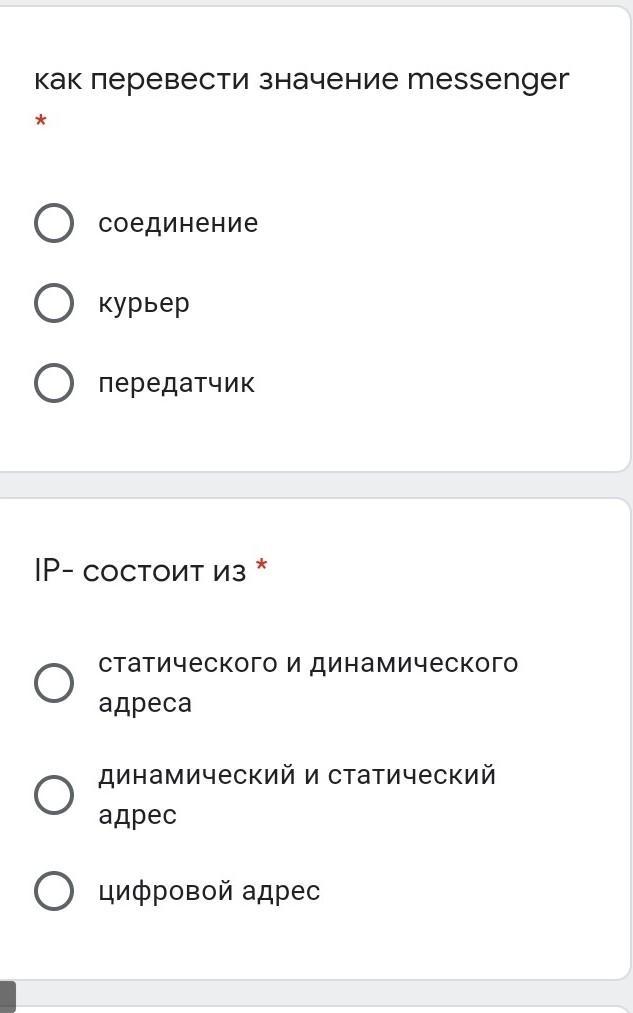Screen dimensions: 633x1013
Task: Choose radio for статического и динамического адреса
Action: point(54,683)
